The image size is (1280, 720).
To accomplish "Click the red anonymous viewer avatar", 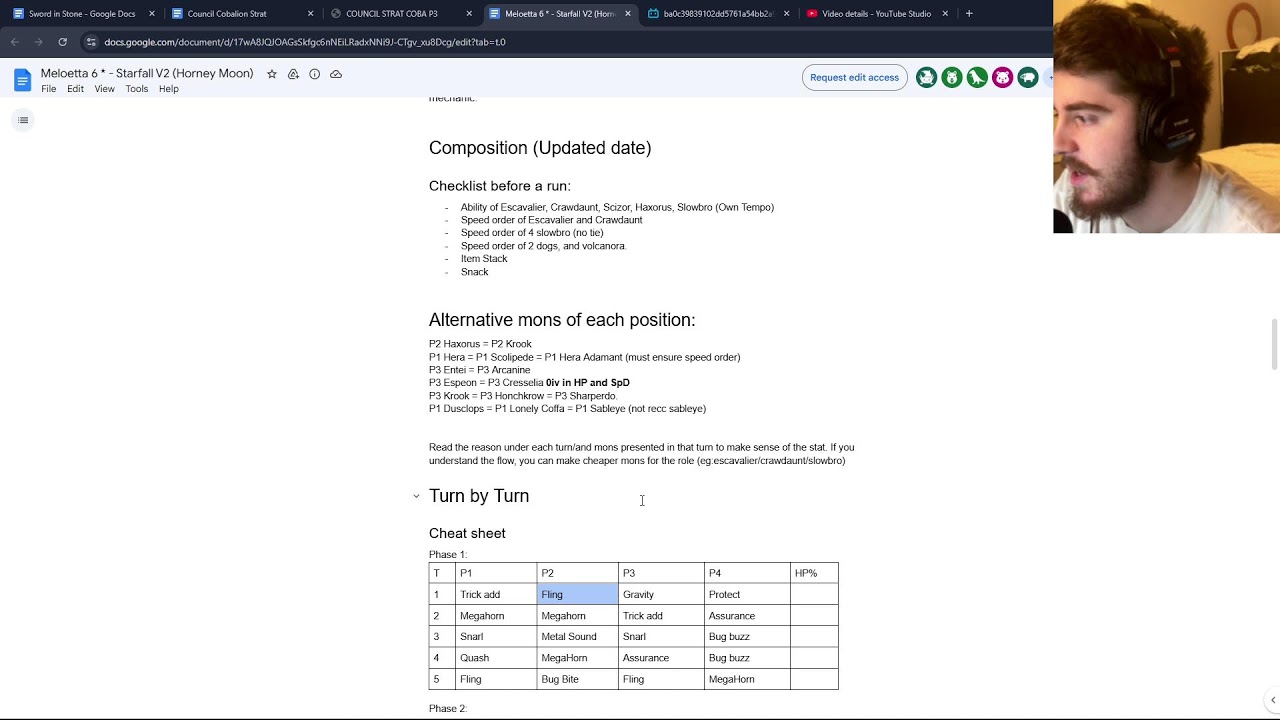I will coord(1002,78).
